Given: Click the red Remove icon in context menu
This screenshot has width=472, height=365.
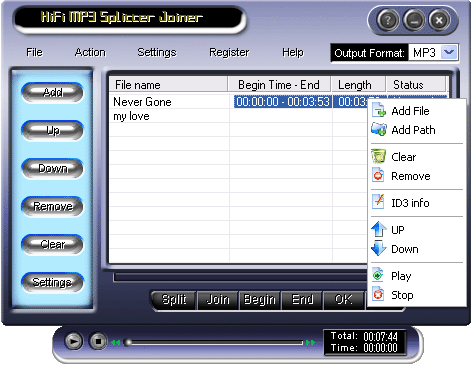Looking at the screenshot, I should pyautogui.click(x=378, y=176).
